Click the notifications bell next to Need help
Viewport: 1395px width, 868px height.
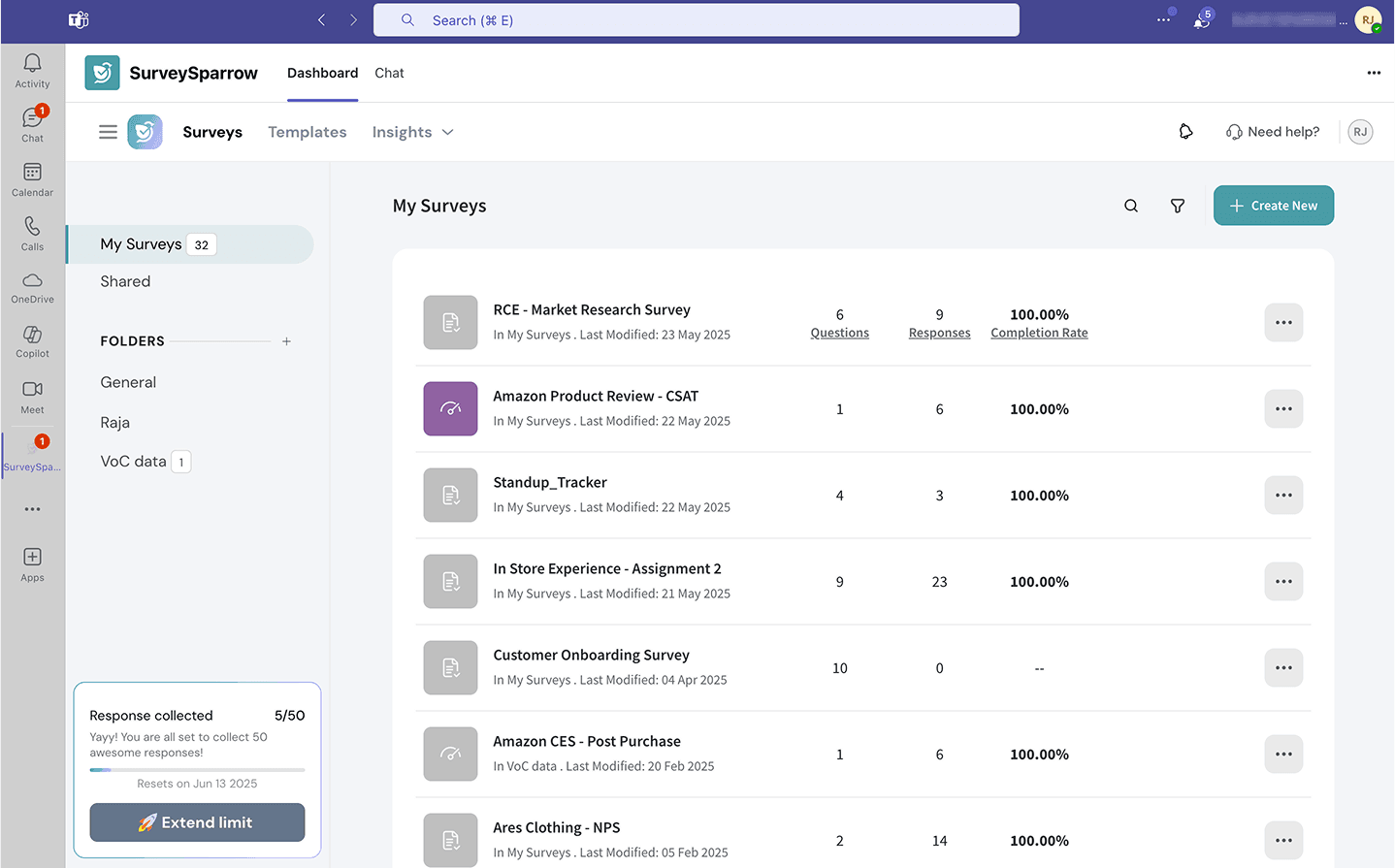(1185, 132)
